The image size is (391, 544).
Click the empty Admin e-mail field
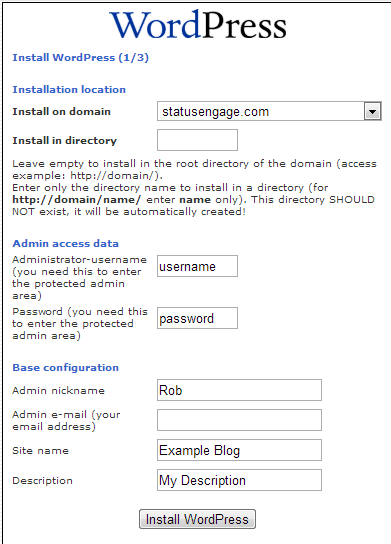point(239,420)
